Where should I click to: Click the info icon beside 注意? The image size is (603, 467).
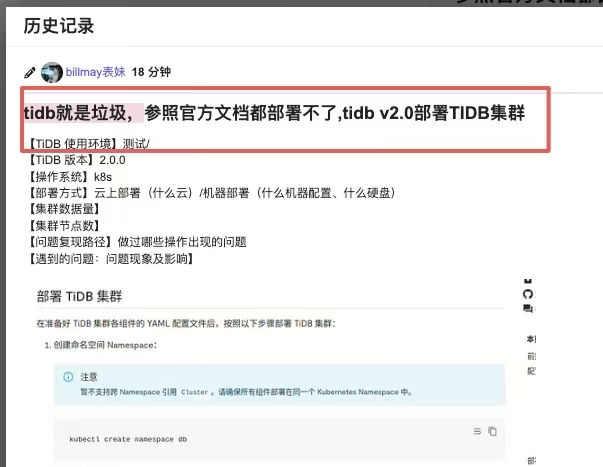click(x=68, y=377)
